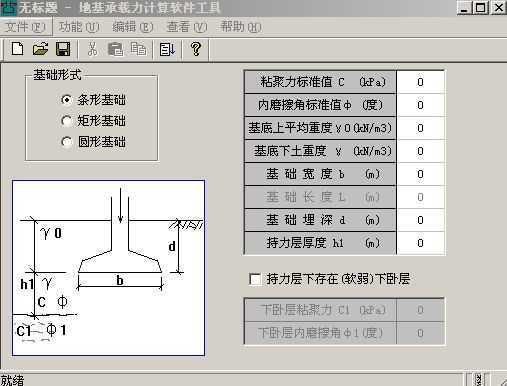Click the 下卧层内摩擦角 Φ1 input field

(420, 333)
